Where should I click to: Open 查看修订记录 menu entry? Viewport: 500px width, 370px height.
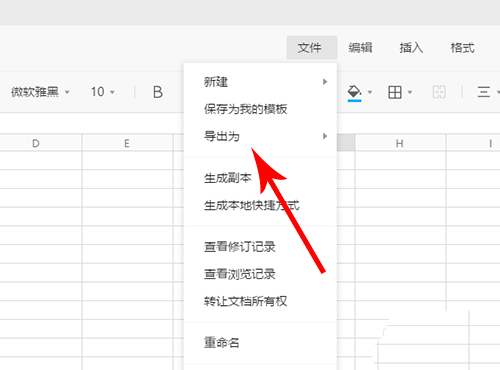point(260,247)
